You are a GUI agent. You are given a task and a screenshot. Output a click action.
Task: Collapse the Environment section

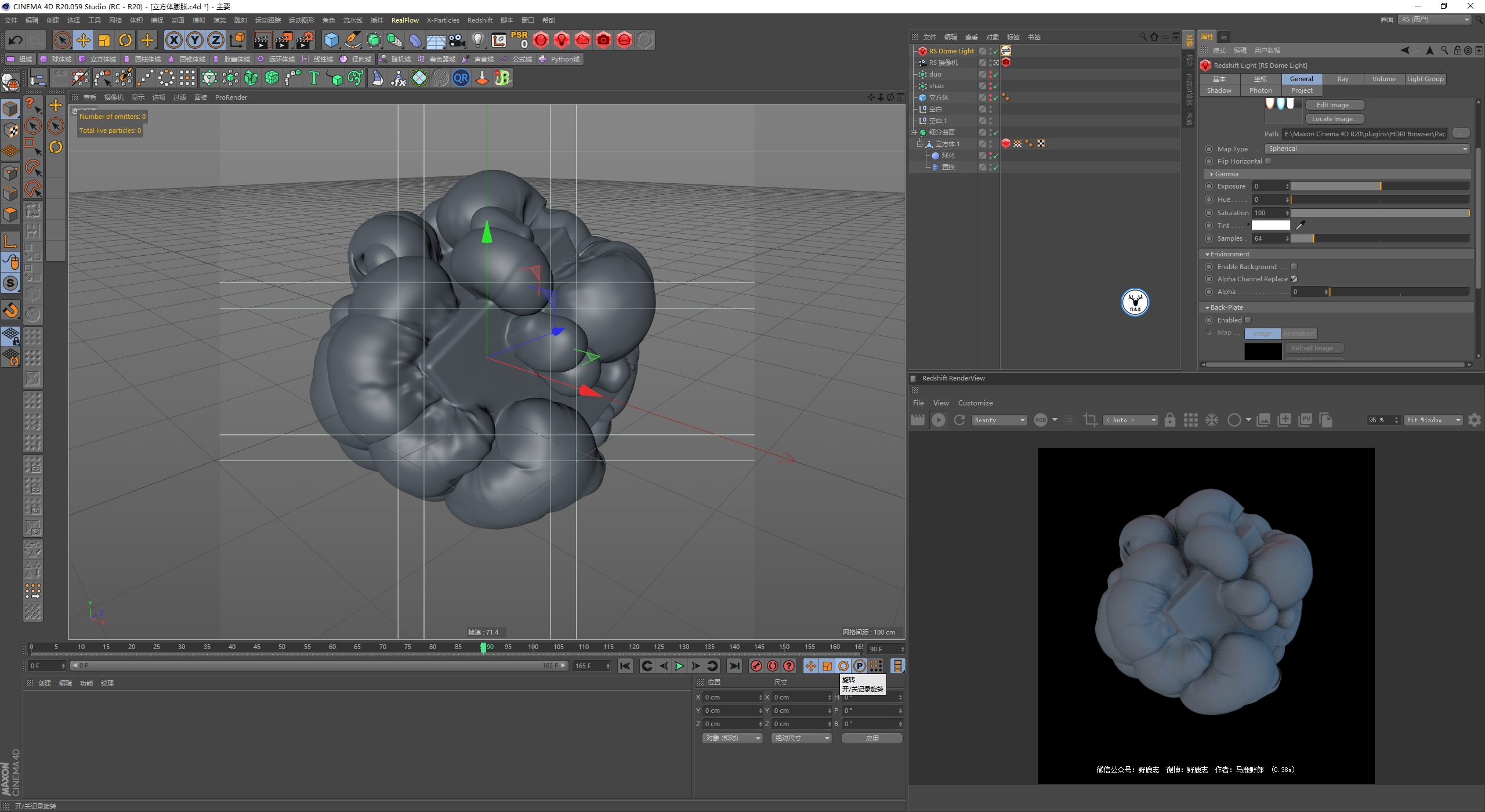coord(1208,254)
